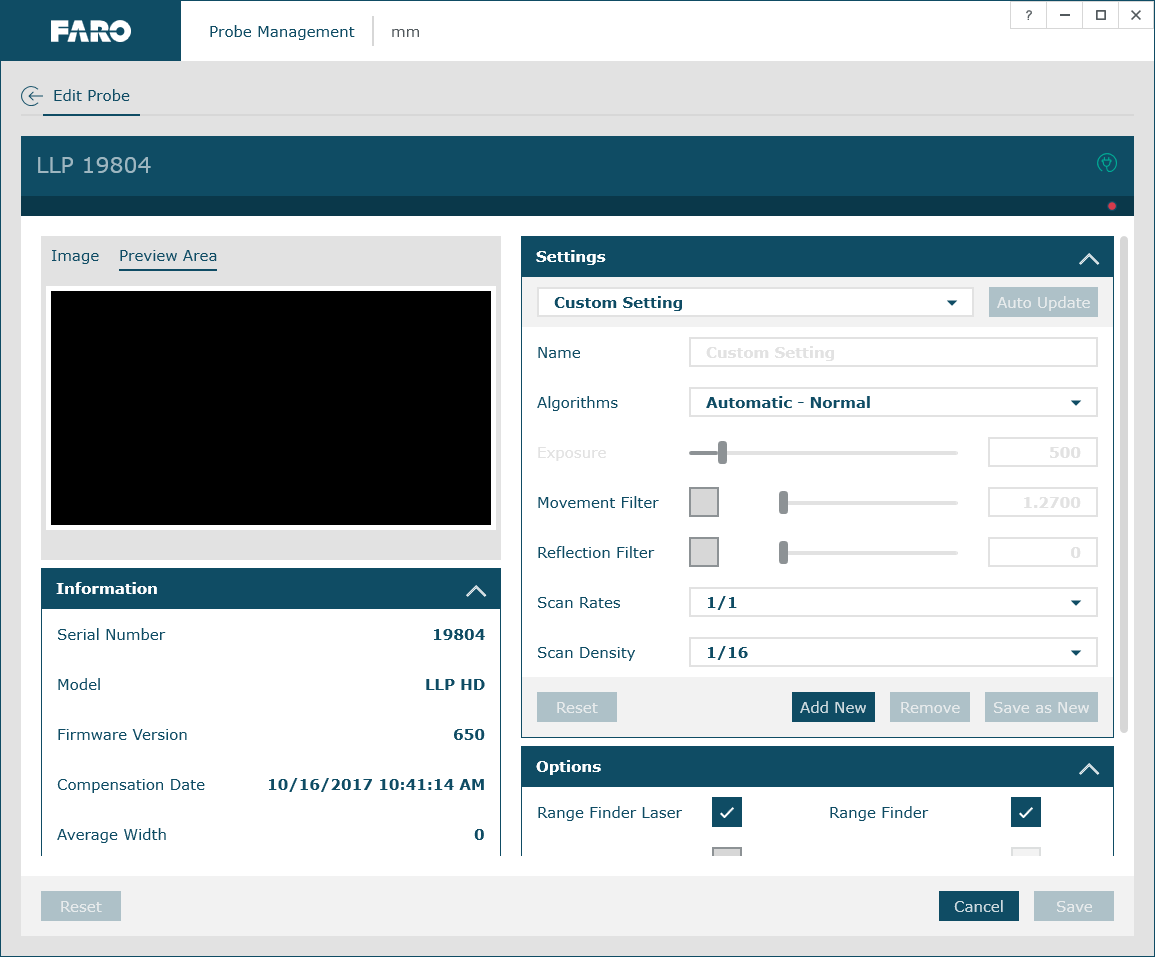
Task: Click the Cancel button
Action: click(978, 906)
